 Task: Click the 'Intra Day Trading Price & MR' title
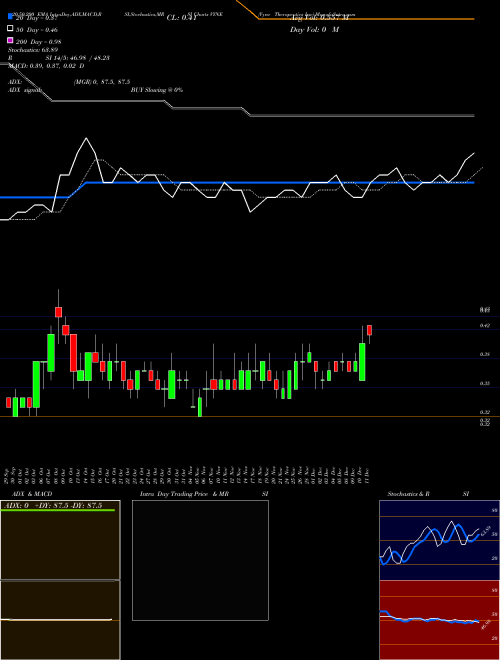[184, 494]
